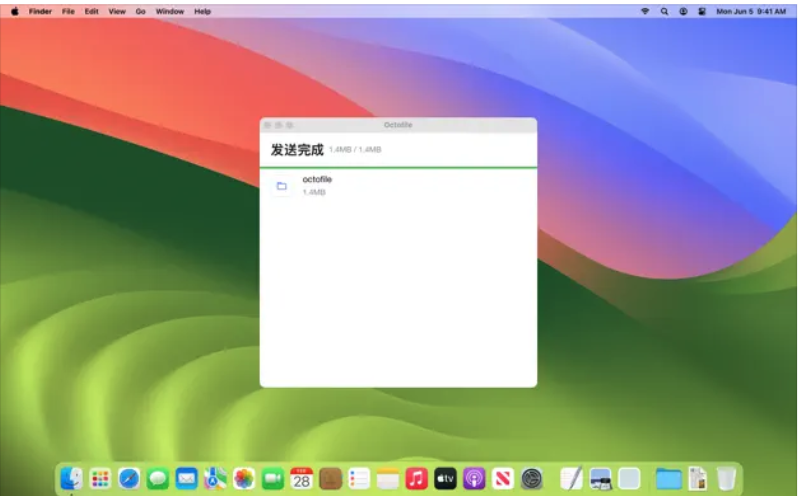Image resolution: width=798 pixels, height=496 pixels.
Task: Select the octofile row
Action: click(398, 186)
